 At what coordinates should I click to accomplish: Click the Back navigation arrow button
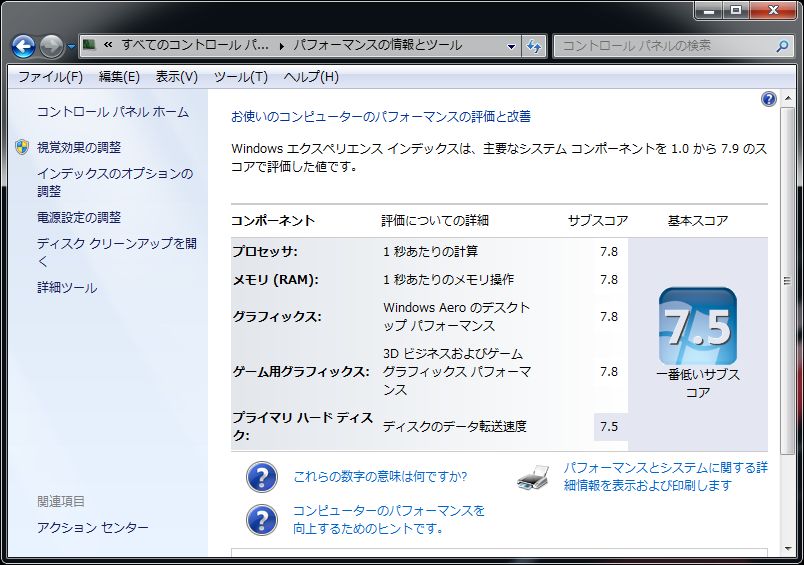[24, 47]
